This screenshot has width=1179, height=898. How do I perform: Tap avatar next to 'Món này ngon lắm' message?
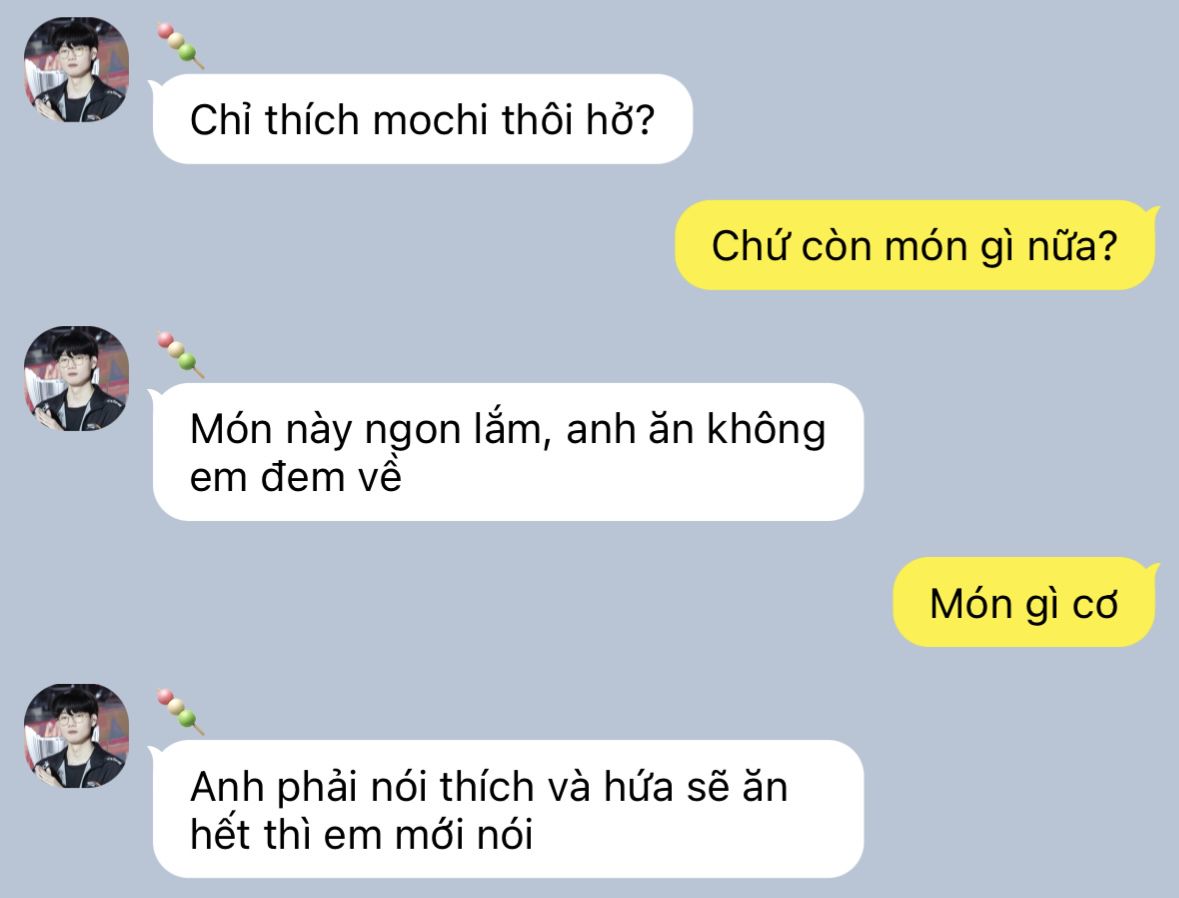click(x=76, y=378)
